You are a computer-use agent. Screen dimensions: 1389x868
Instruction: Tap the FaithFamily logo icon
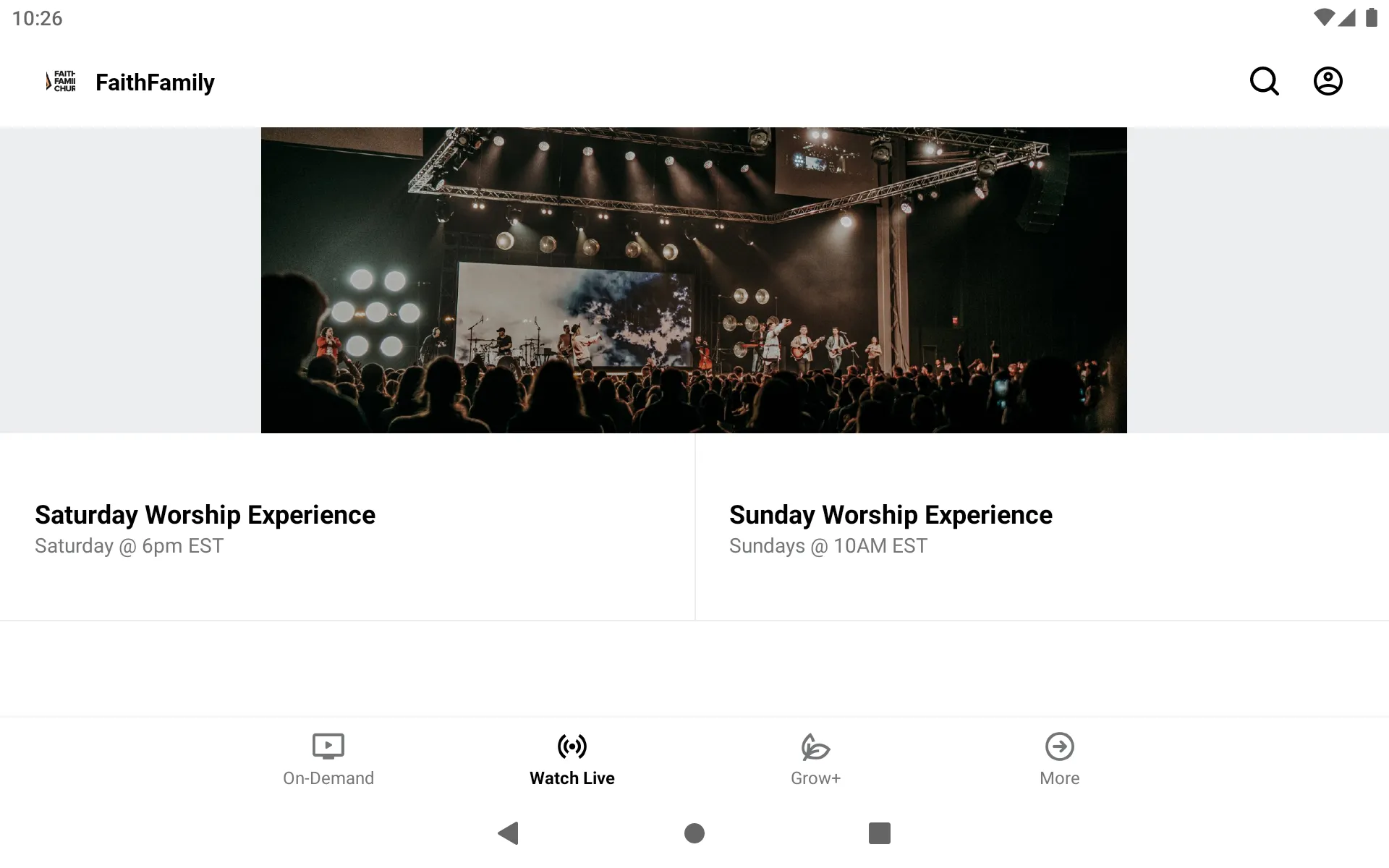[61, 81]
